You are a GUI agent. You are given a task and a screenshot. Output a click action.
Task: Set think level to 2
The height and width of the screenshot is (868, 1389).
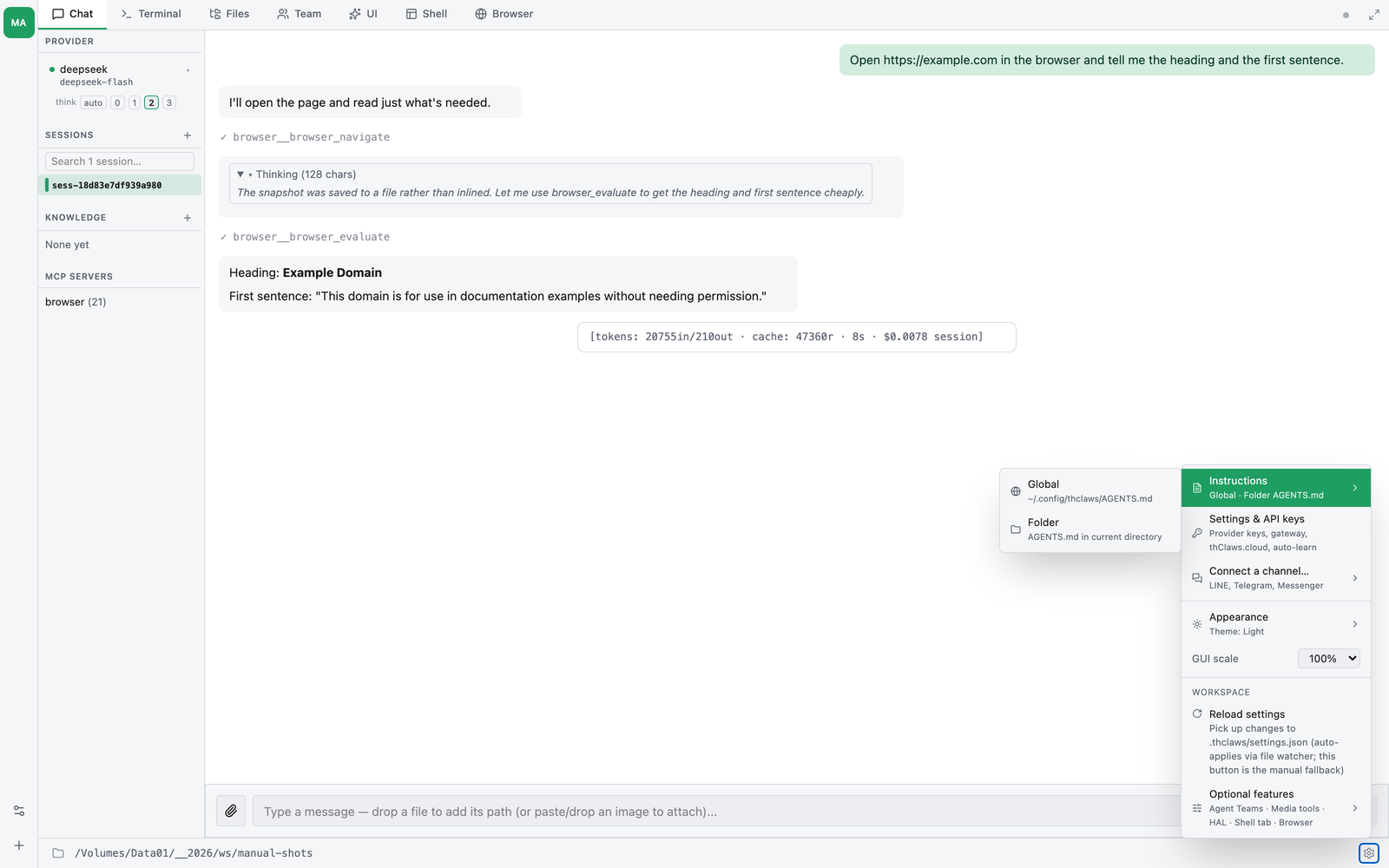151,102
